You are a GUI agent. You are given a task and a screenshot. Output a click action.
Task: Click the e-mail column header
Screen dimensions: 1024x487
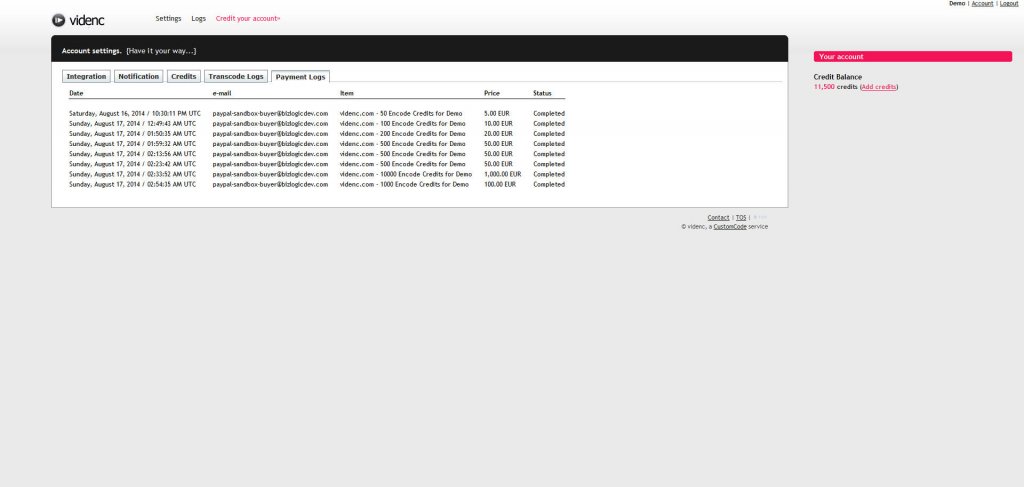222,93
